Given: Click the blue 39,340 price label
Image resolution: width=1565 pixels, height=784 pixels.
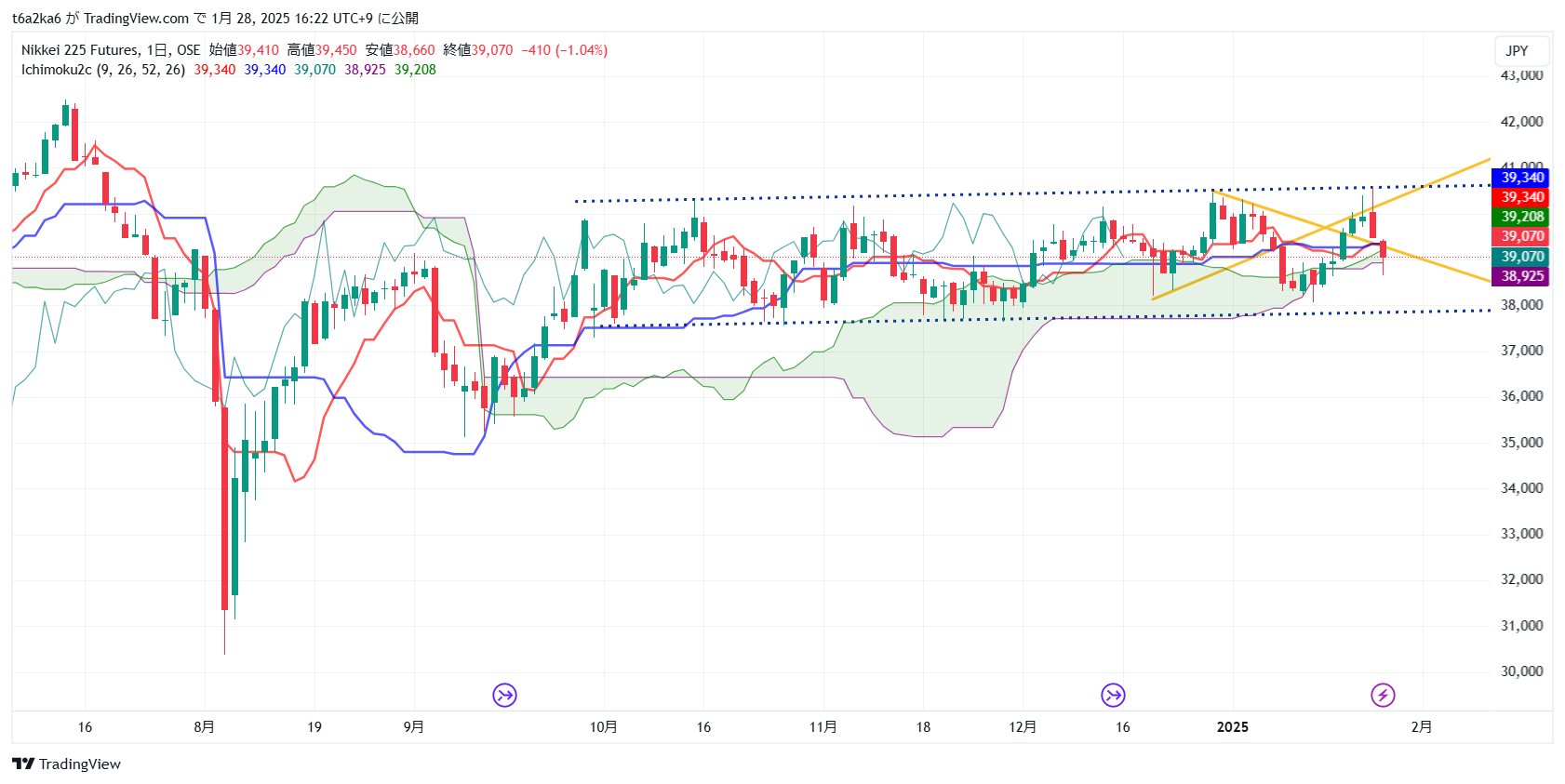Looking at the screenshot, I should 1521,178.
